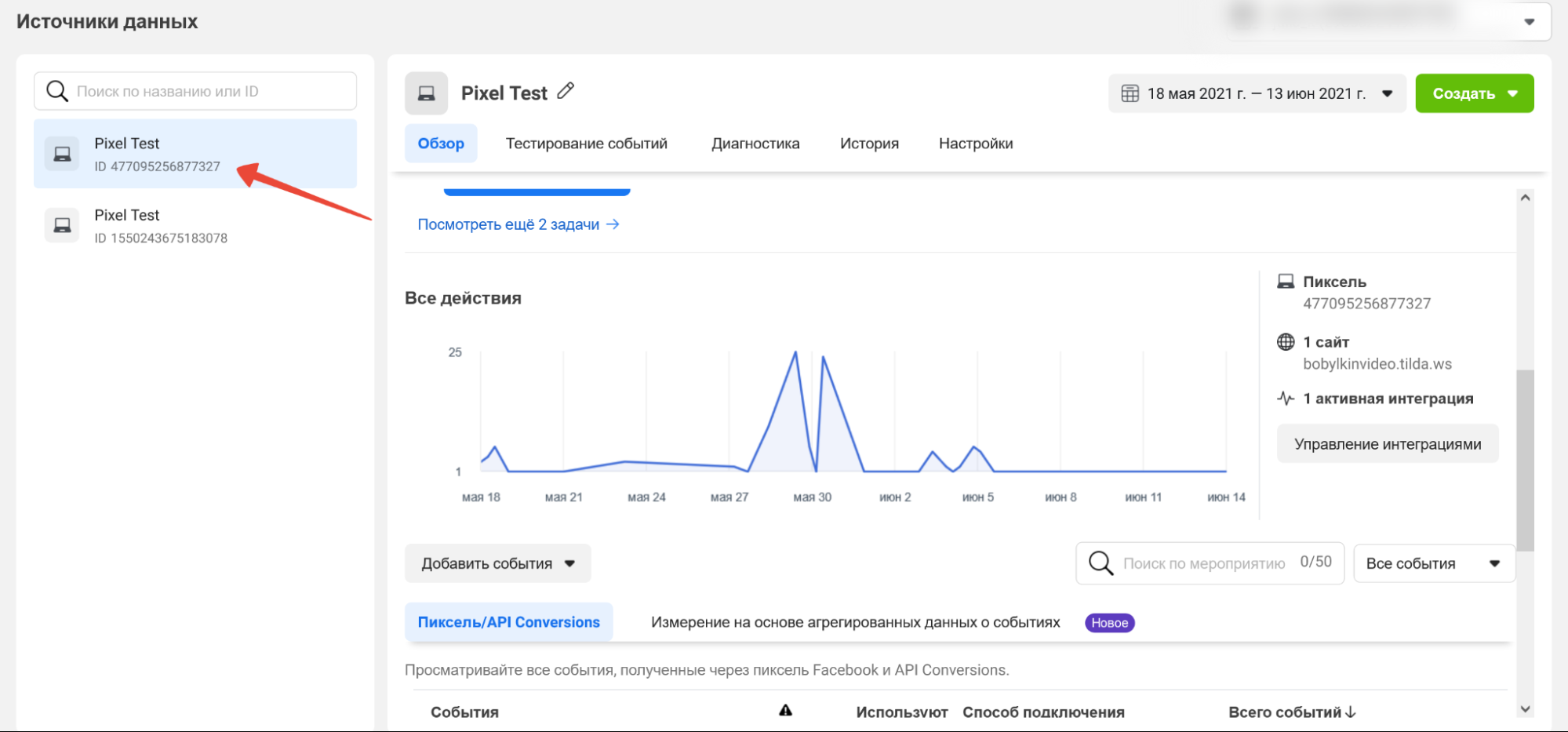Click the search magnifier in the data source search
The width and height of the screenshot is (1568, 732).
pyautogui.click(x=57, y=91)
